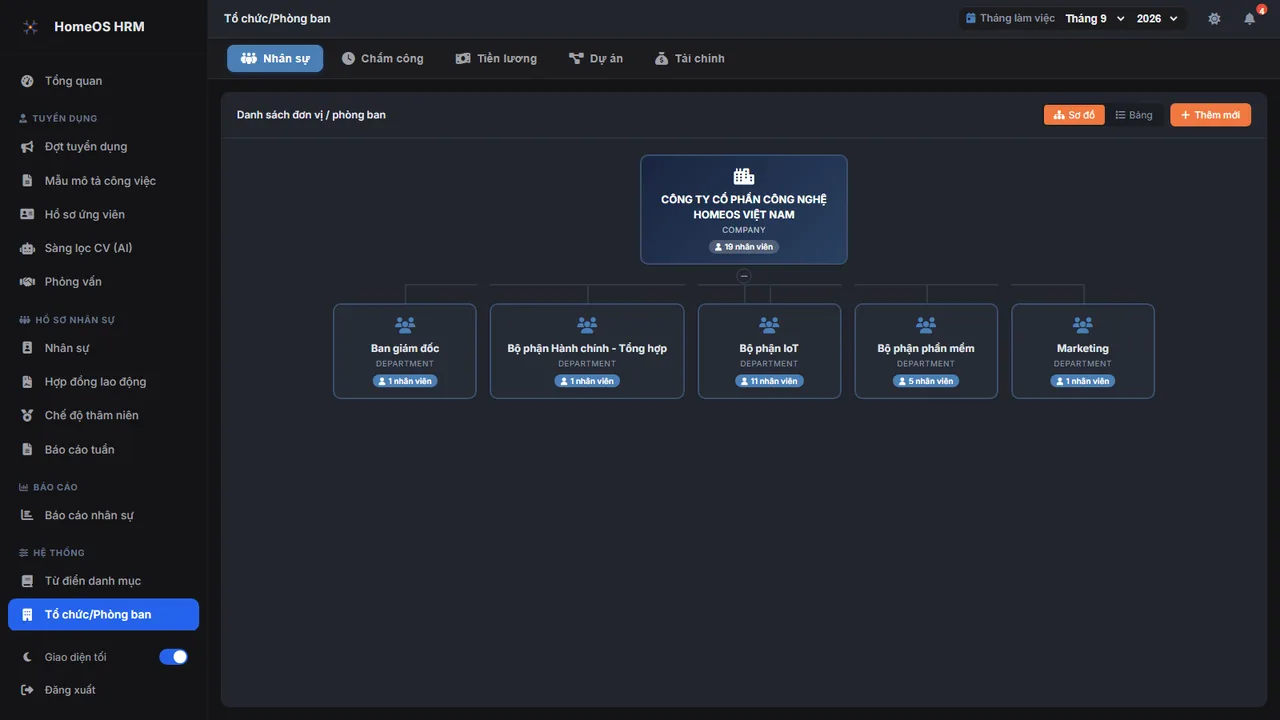
Task: Click the file icon beside Mẫu mô tả công việc
Action: click(27, 181)
